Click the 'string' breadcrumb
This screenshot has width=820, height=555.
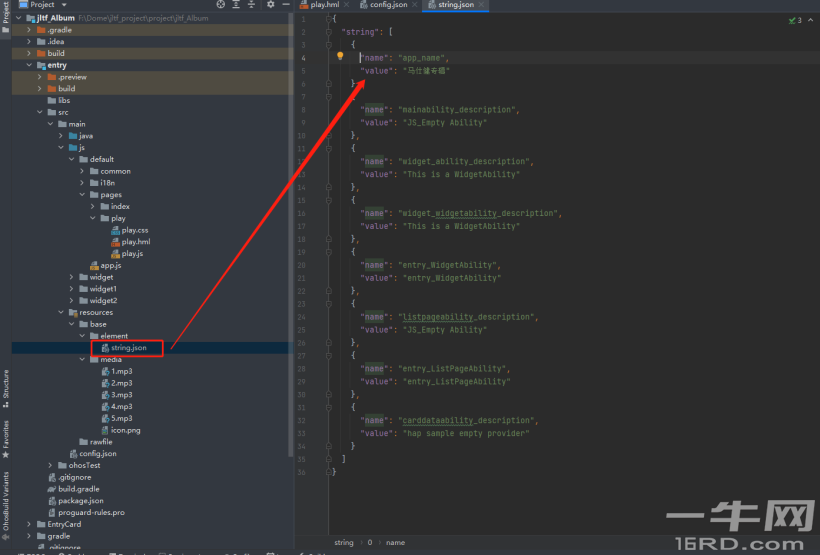(x=344, y=542)
